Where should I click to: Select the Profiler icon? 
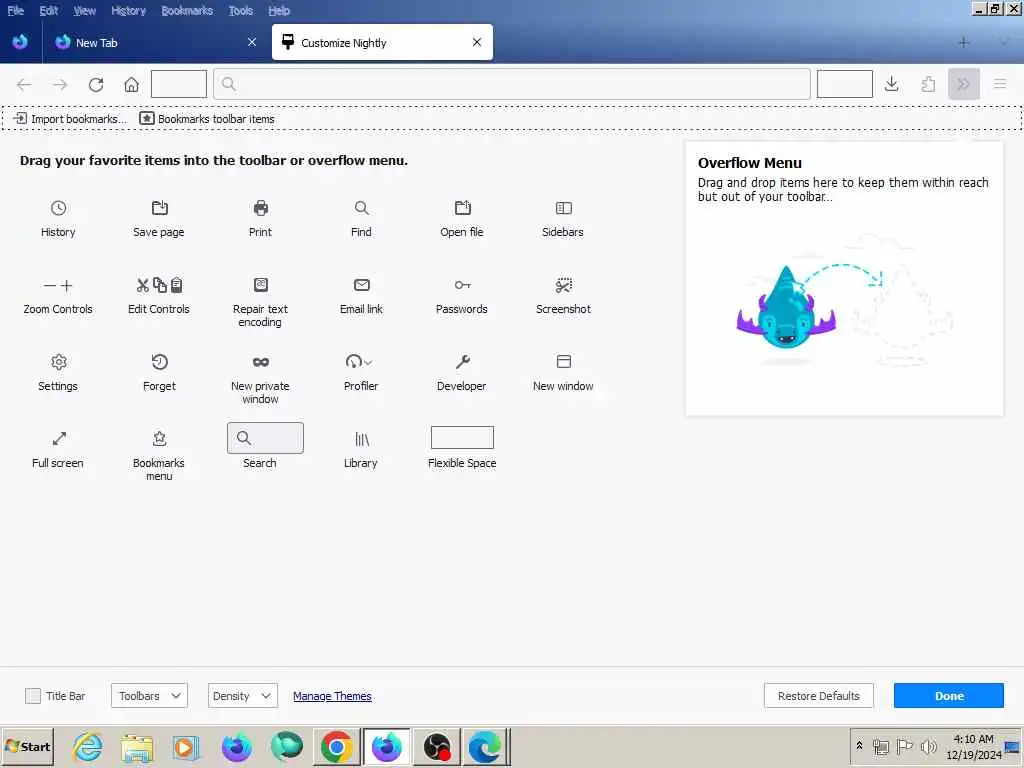pyautogui.click(x=359, y=362)
